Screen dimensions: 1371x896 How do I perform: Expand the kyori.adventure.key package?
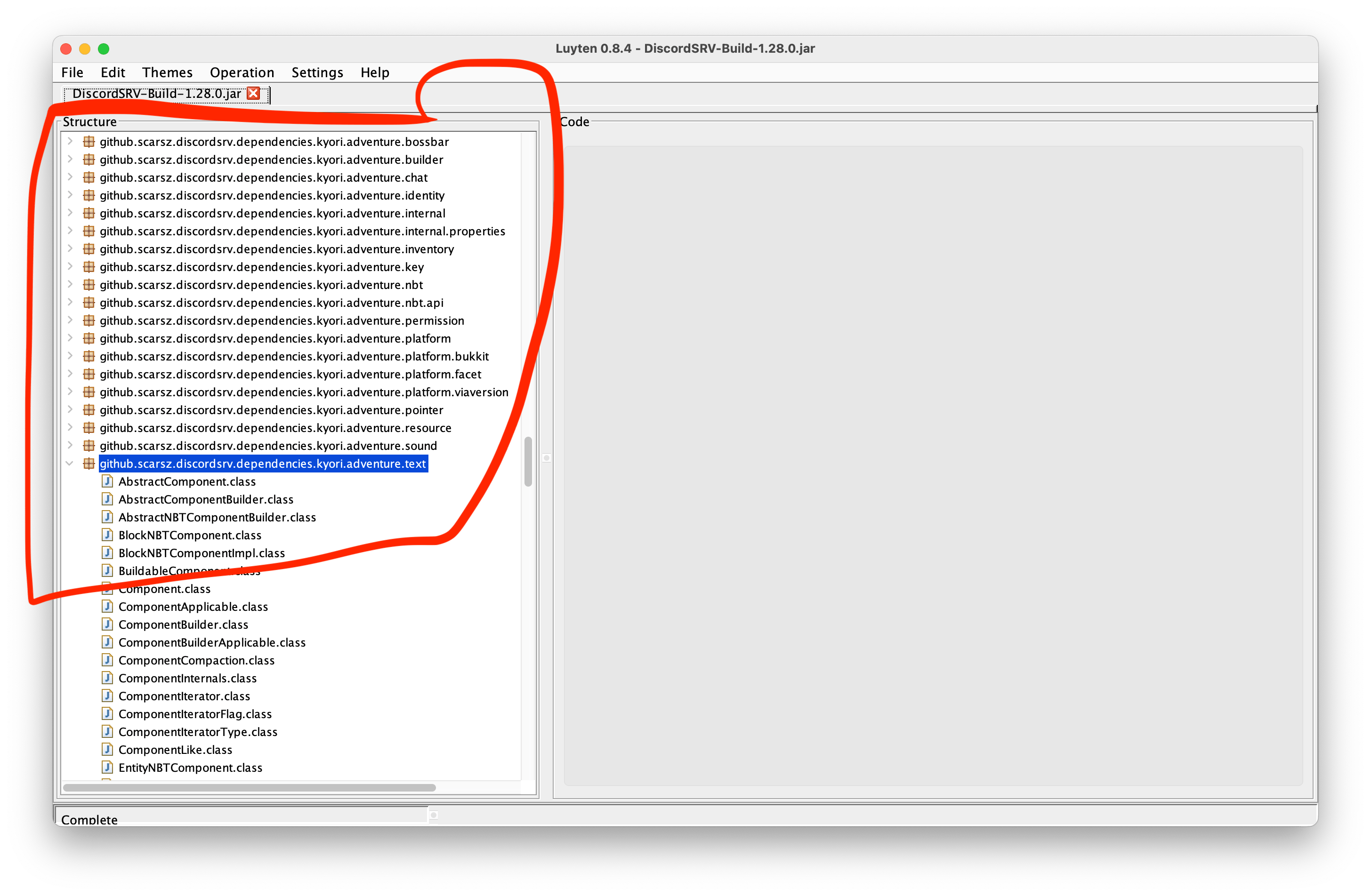pos(70,266)
